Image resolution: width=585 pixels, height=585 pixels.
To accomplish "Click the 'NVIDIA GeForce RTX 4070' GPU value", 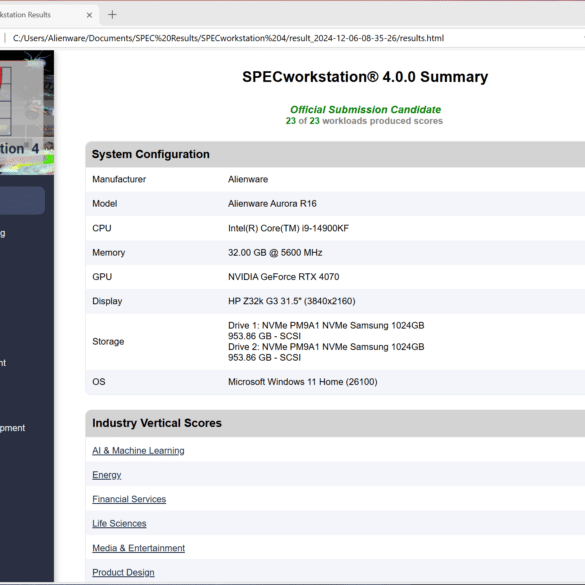I will point(284,277).
